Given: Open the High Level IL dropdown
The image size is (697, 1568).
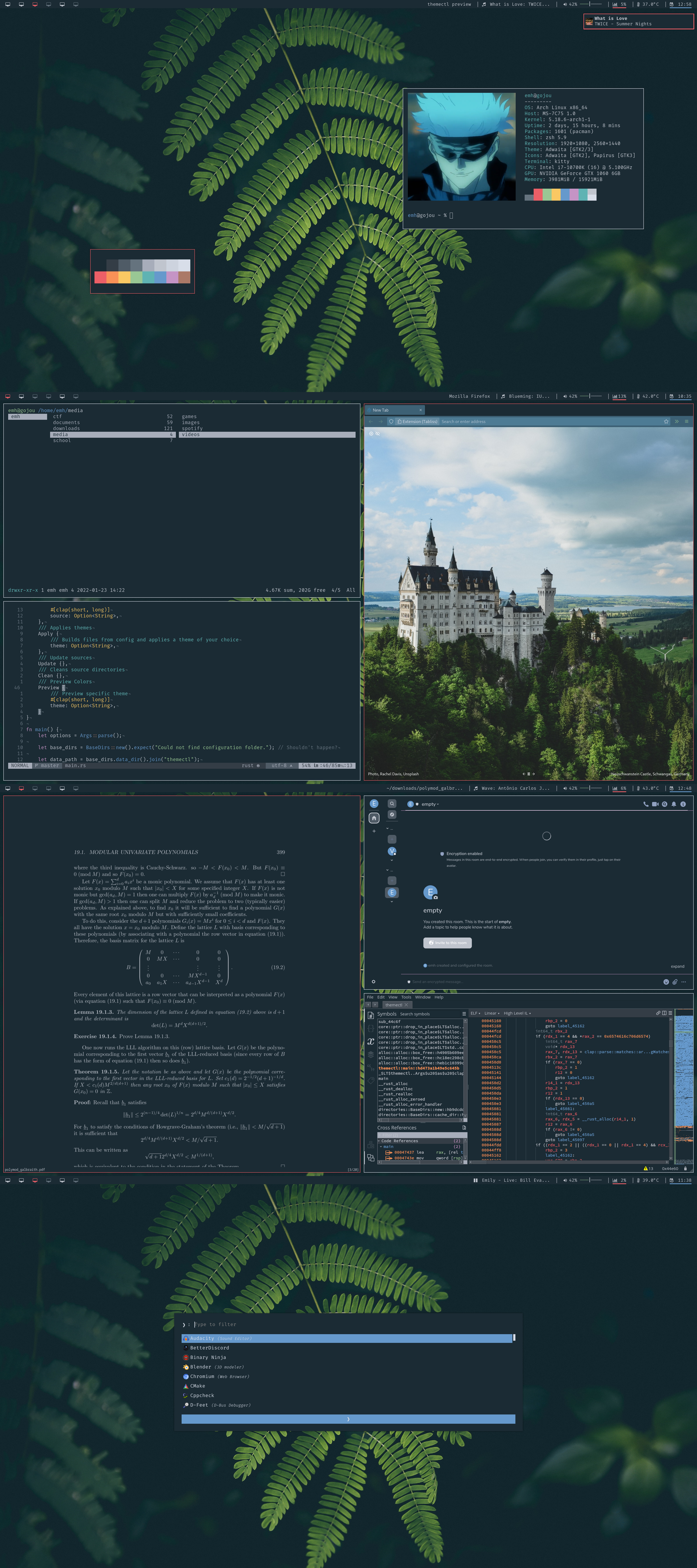Looking at the screenshot, I should (x=517, y=1013).
